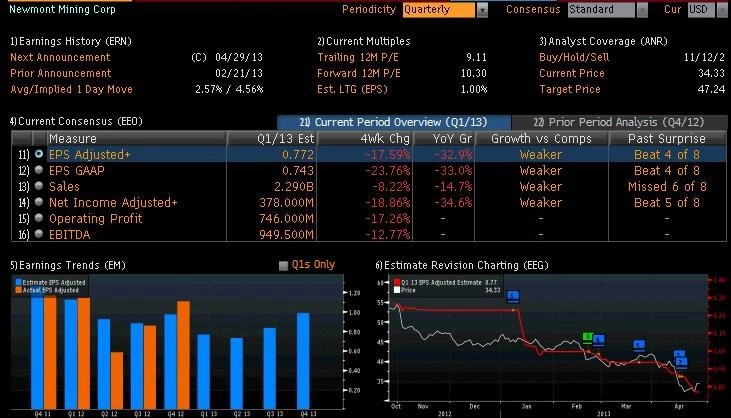Click the white Price legend swatch
This screenshot has height=418, width=731.
coord(397,290)
